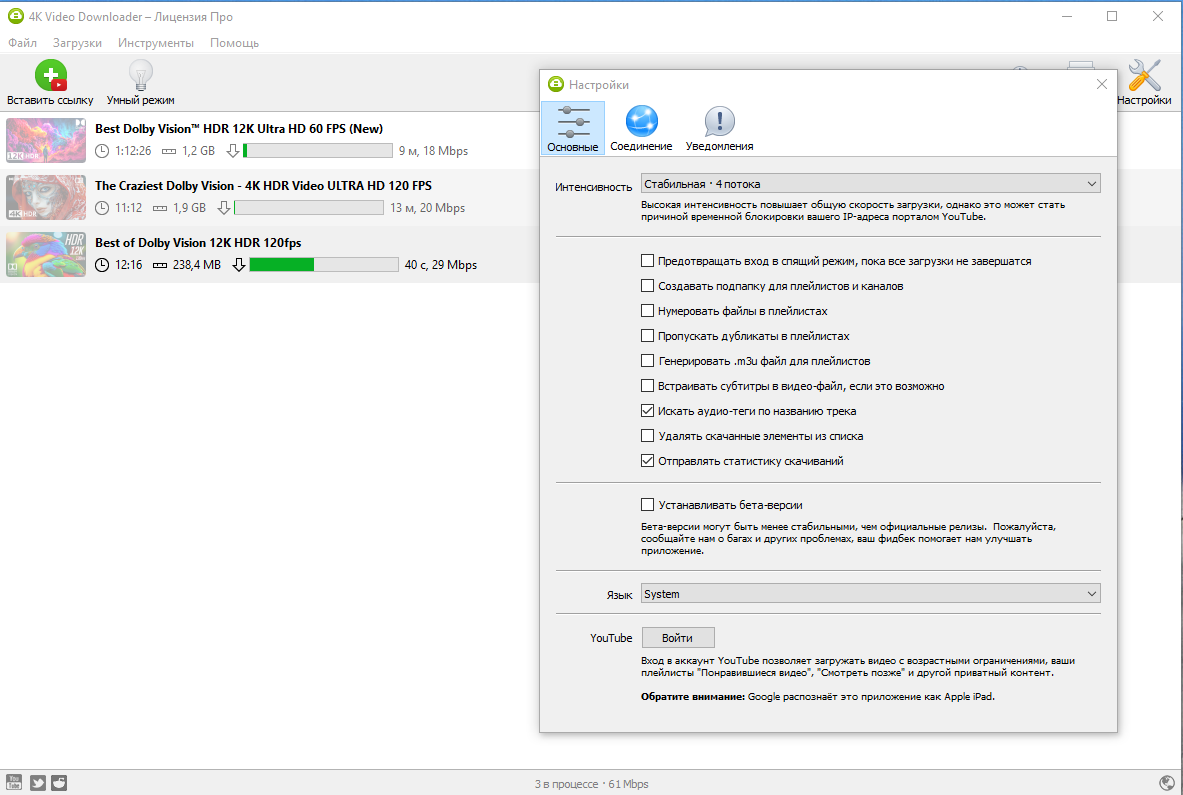Check Создавать подпапку для плейлистов и каналов

[x=647, y=285]
